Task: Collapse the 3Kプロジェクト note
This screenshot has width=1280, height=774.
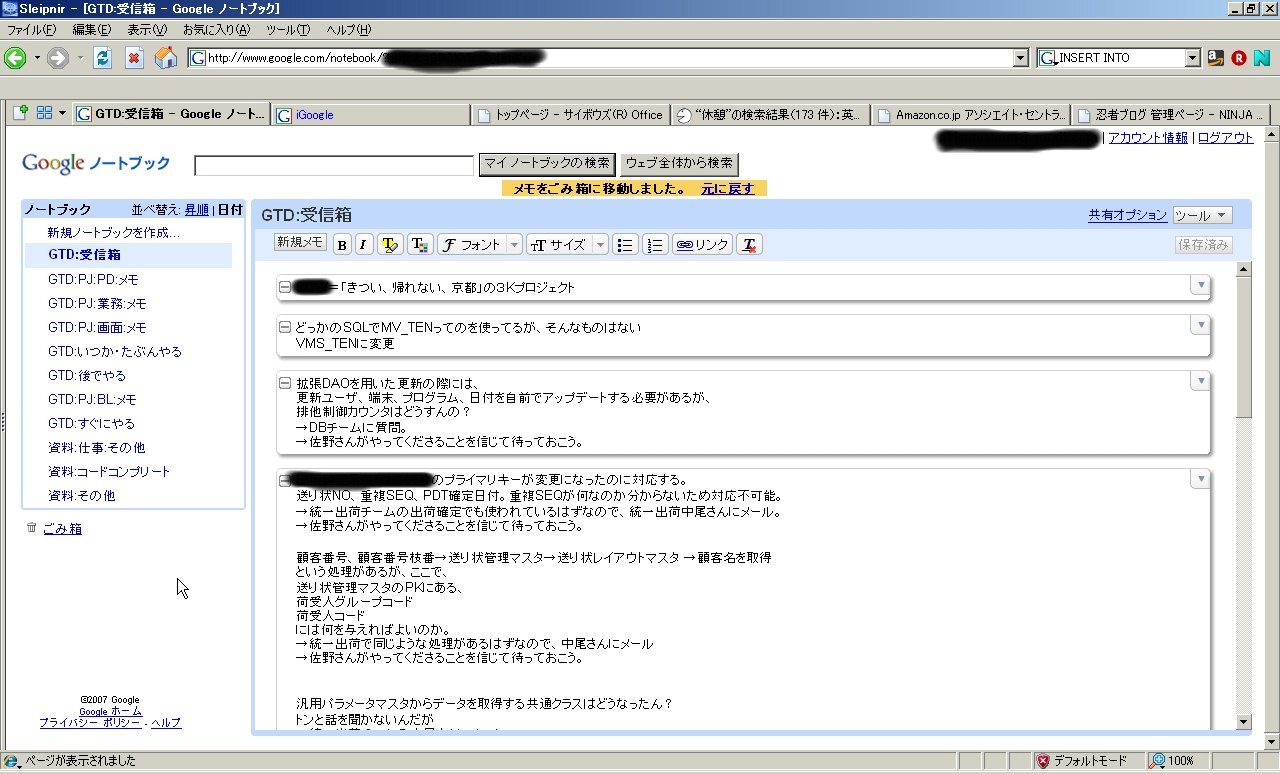Action: pos(285,288)
